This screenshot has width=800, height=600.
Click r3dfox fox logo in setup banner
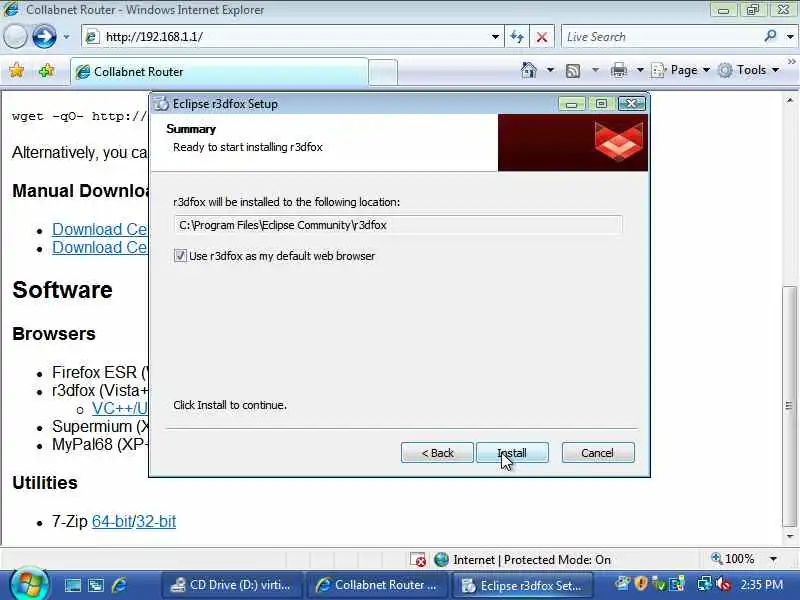coord(618,141)
